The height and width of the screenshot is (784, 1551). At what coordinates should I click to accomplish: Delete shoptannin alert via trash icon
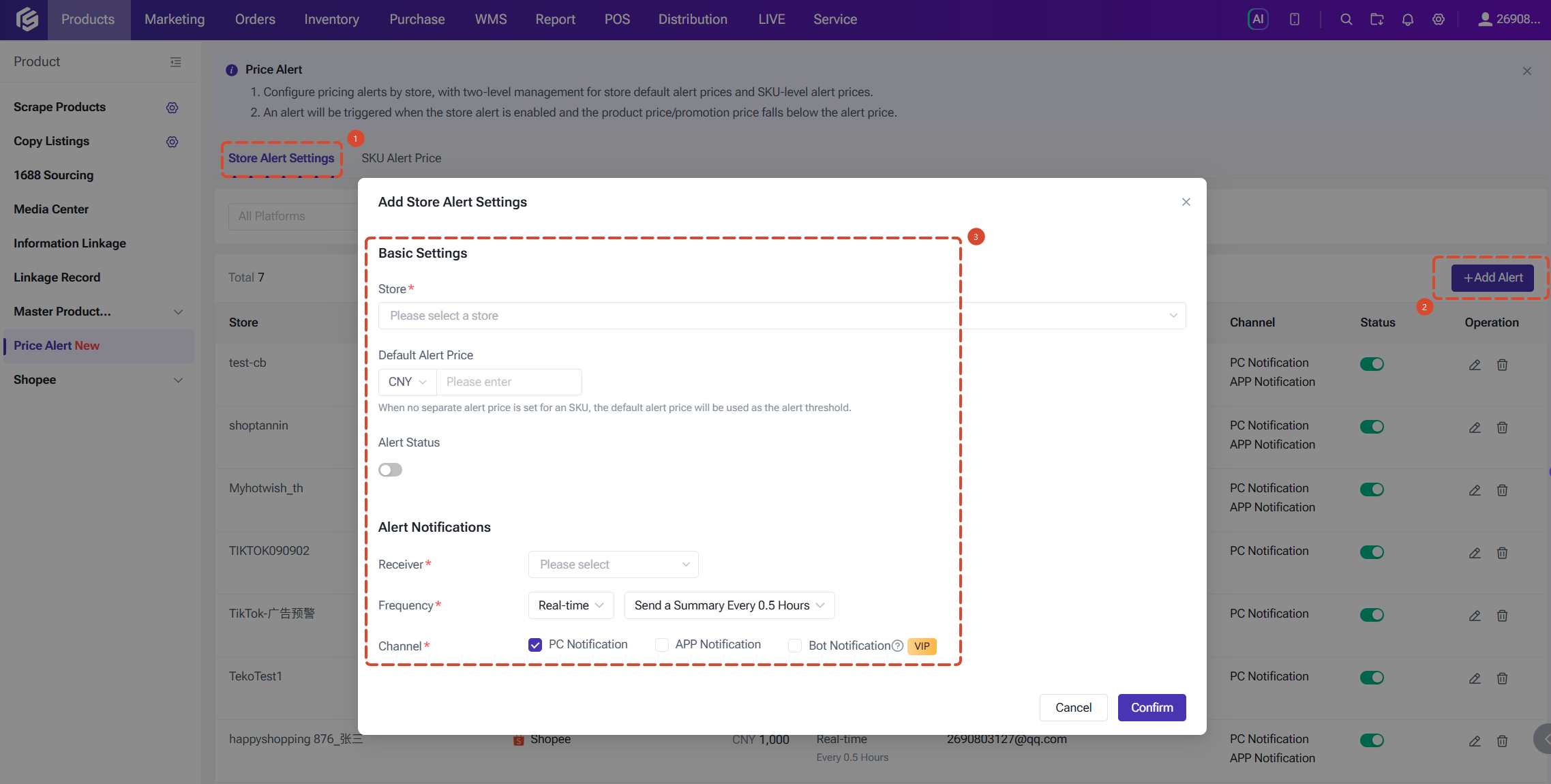click(1502, 427)
